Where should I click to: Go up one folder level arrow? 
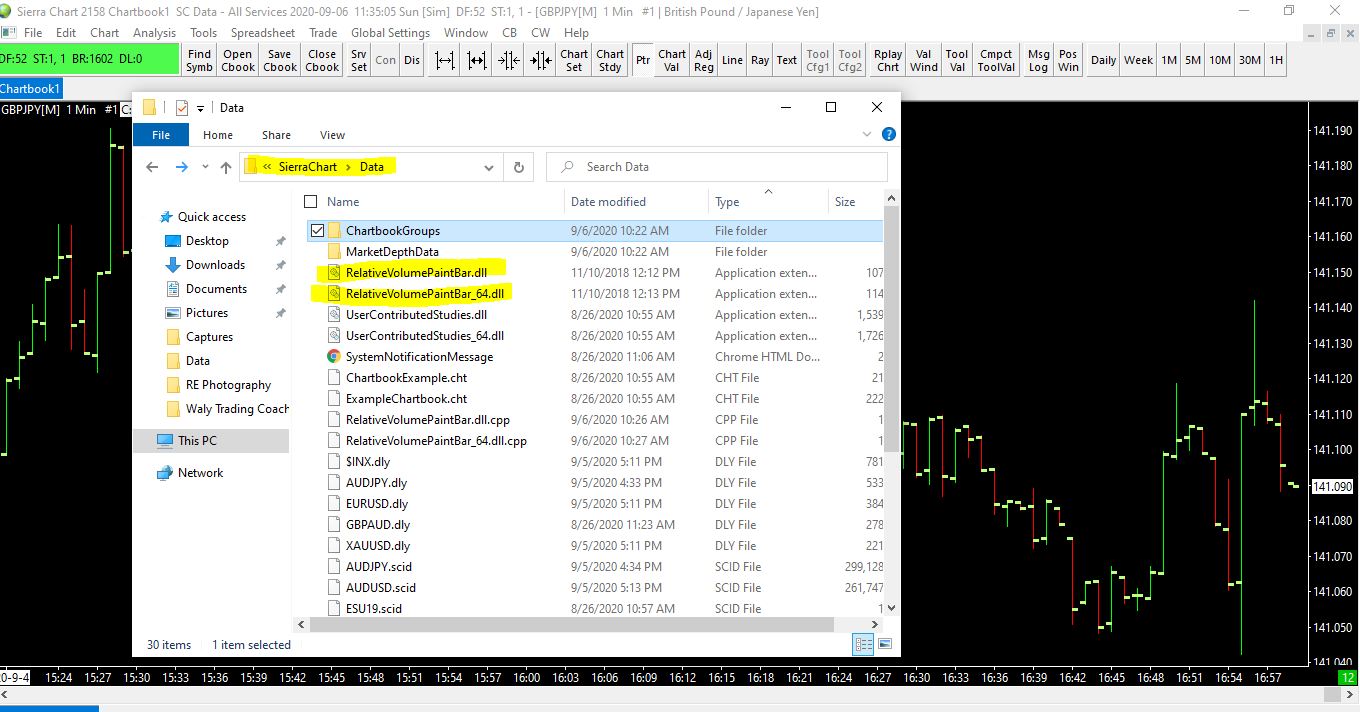point(226,167)
